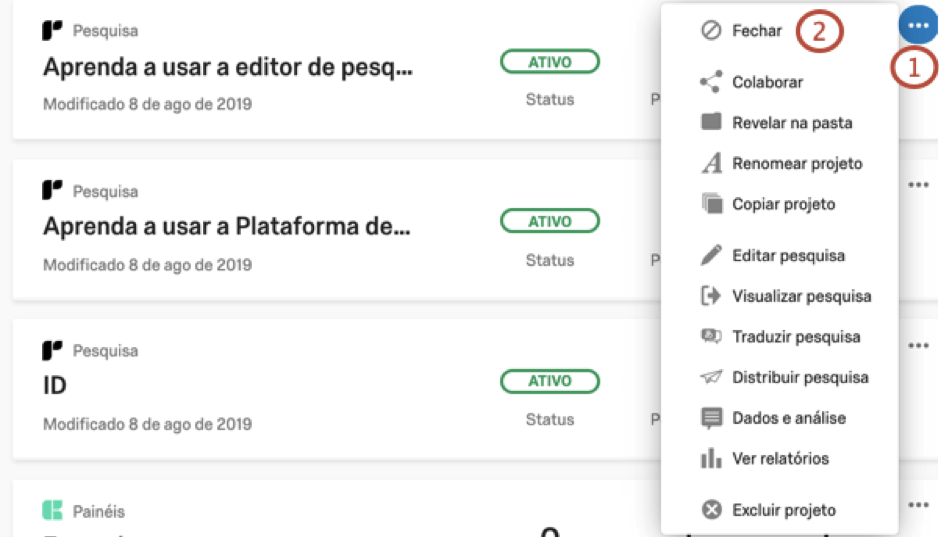Click the Colaborar share icon
Image resolution: width=939 pixels, height=537 pixels.
[x=711, y=82]
